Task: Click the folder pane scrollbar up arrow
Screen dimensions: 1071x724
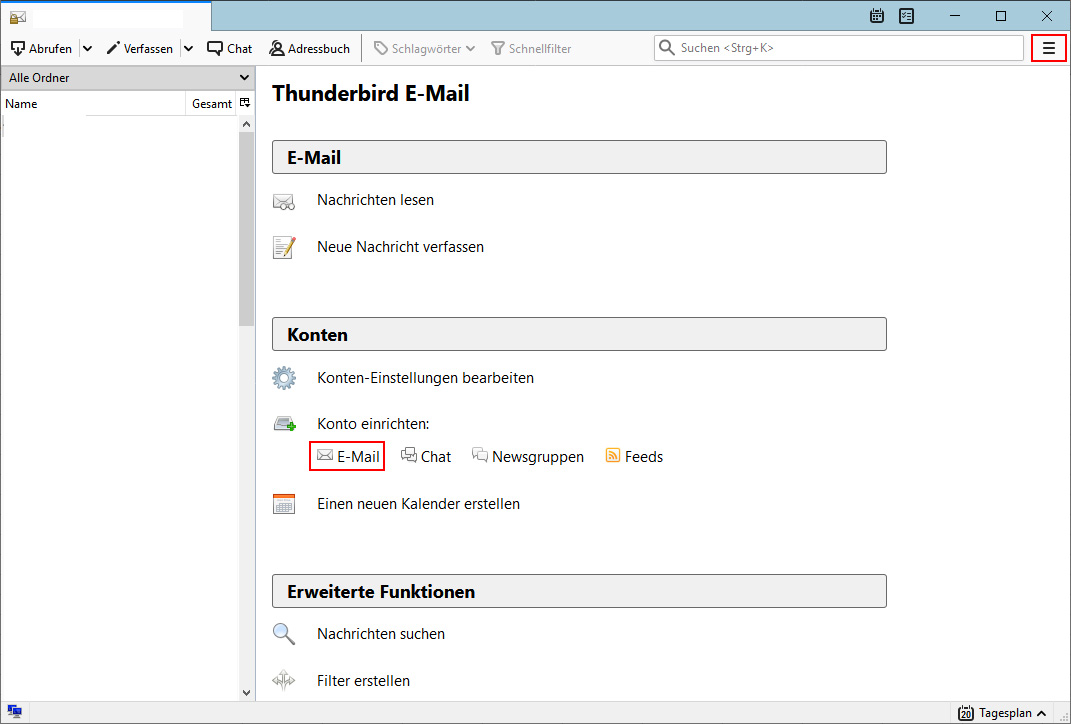Action: point(247,124)
